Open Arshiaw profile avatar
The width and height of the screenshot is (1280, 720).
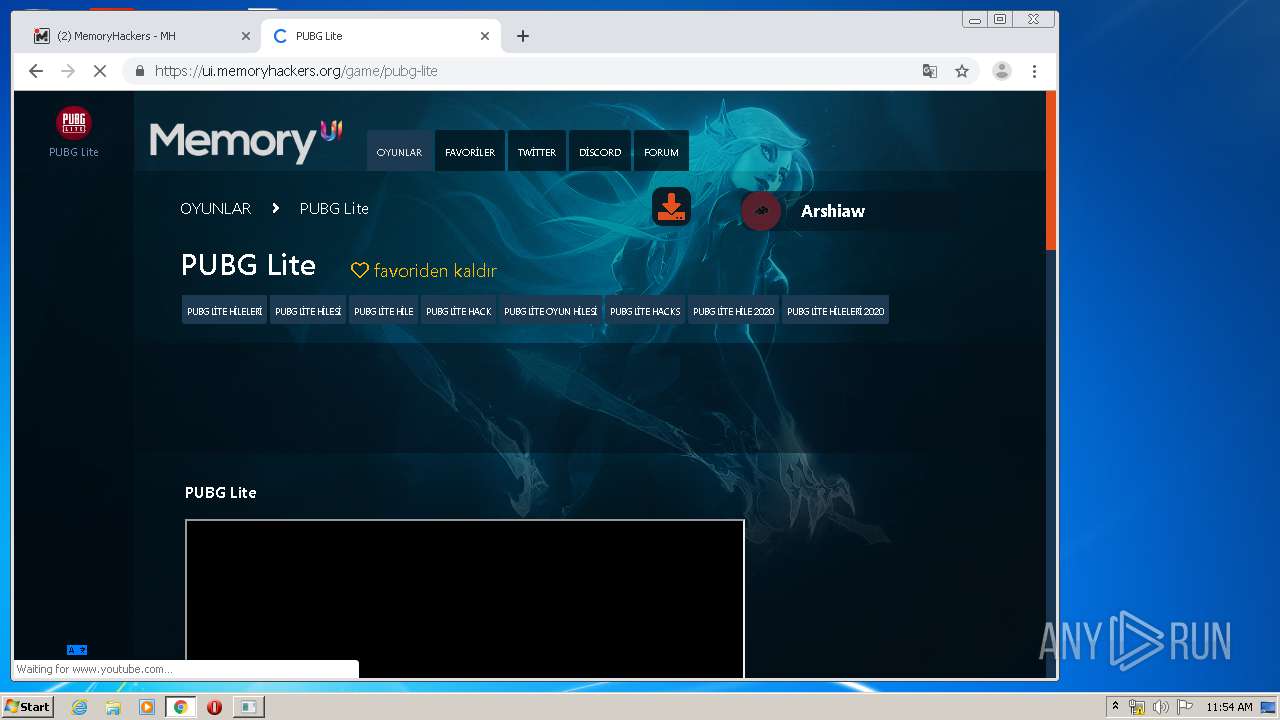(761, 211)
